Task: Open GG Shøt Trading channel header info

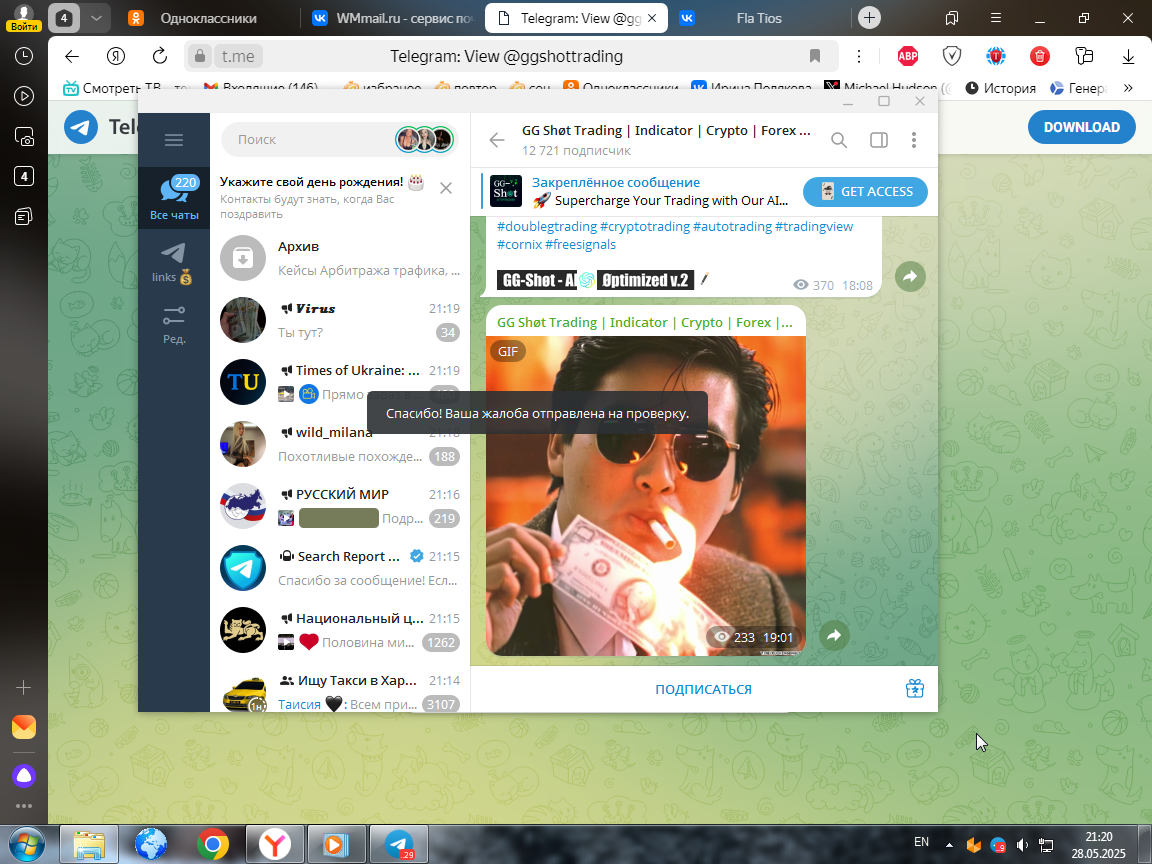Action: (x=666, y=140)
